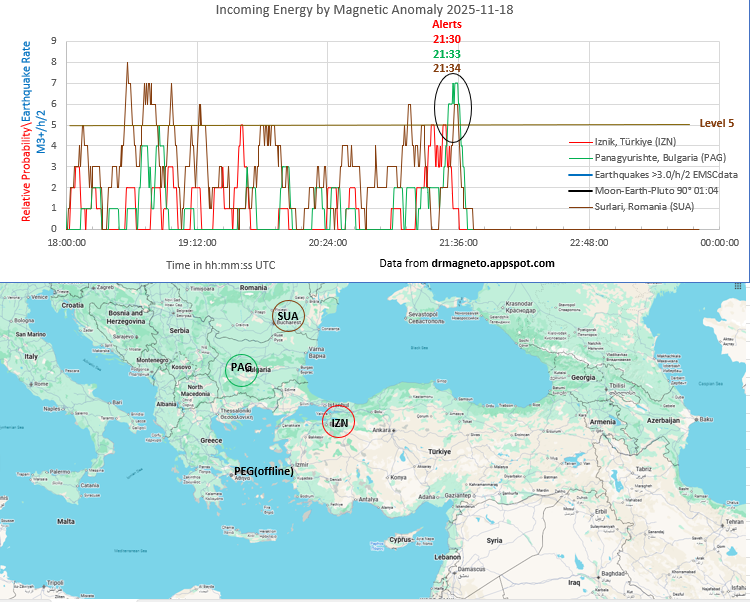This screenshot has width=750, height=602.
Task: Click the 22:48:00 x-axis tick label
Action: point(589,243)
